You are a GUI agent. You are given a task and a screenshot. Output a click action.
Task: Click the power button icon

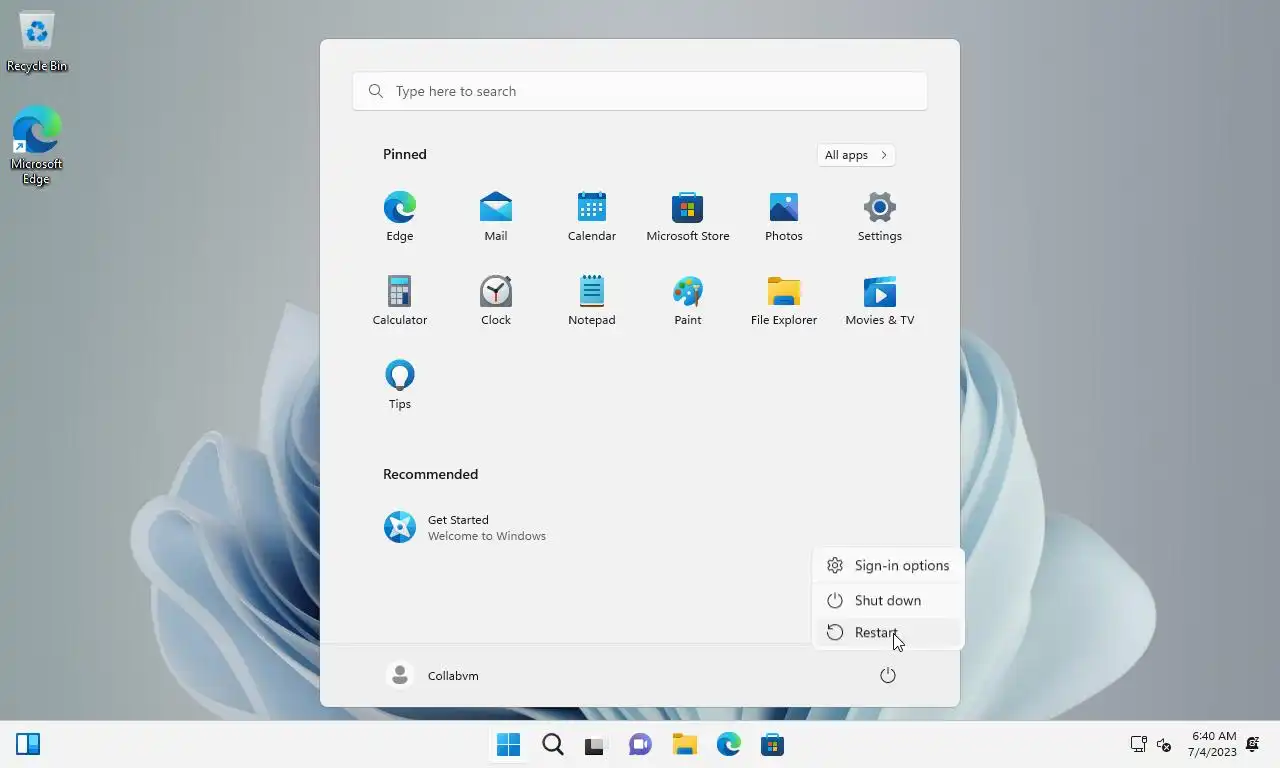coord(887,676)
